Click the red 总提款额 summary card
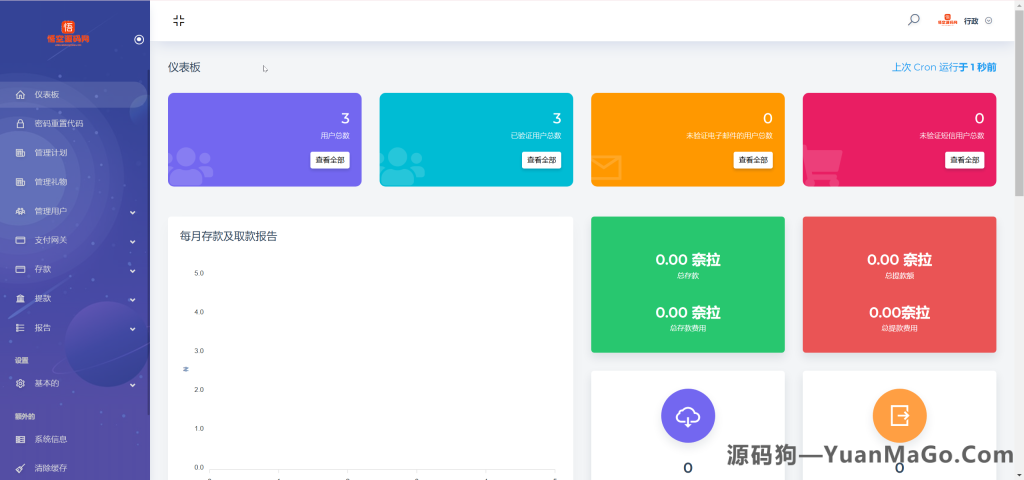Screen dimensions: 1024x480 (899, 285)
